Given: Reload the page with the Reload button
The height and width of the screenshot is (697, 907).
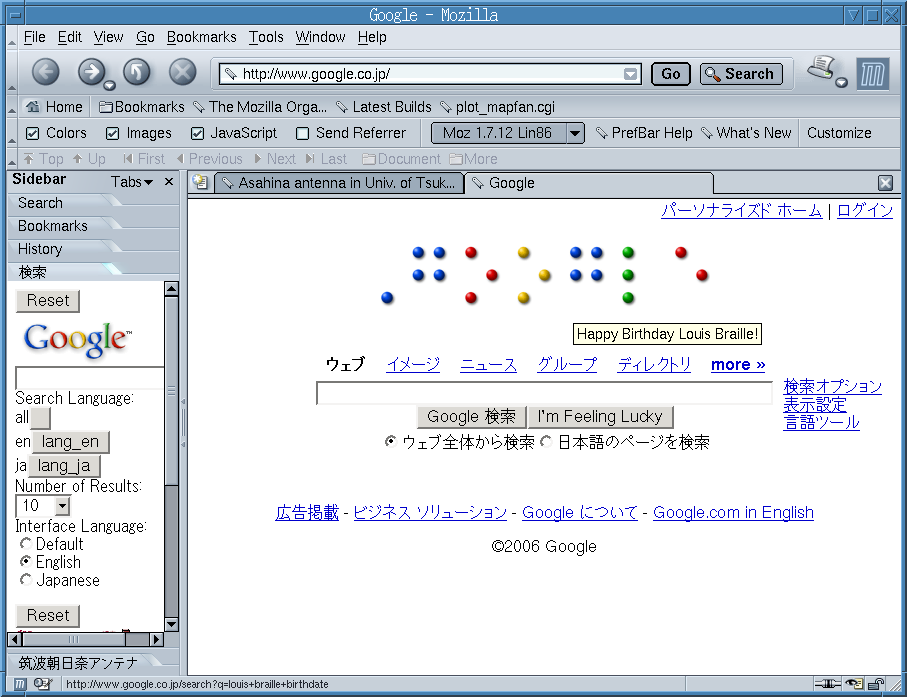Looking at the screenshot, I should [x=137, y=73].
